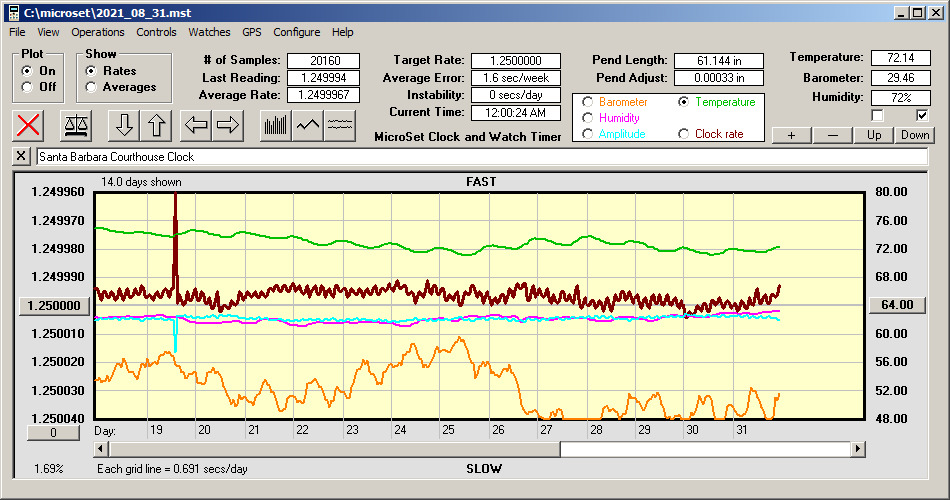Viewport: 950px width, 500px height.
Task: Select the Clock rate radio button
Action: (683, 134)
